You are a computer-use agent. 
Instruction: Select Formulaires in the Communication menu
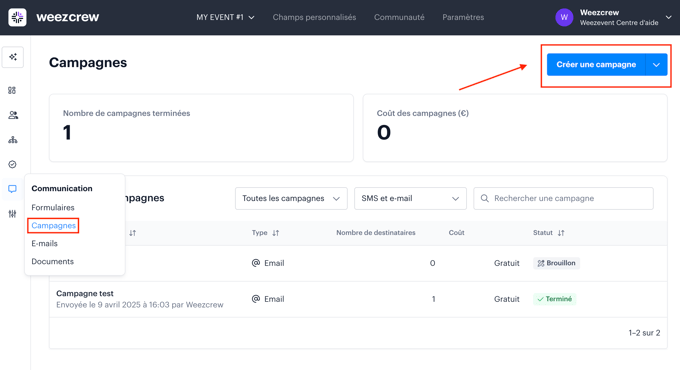[x=53, y=207]
